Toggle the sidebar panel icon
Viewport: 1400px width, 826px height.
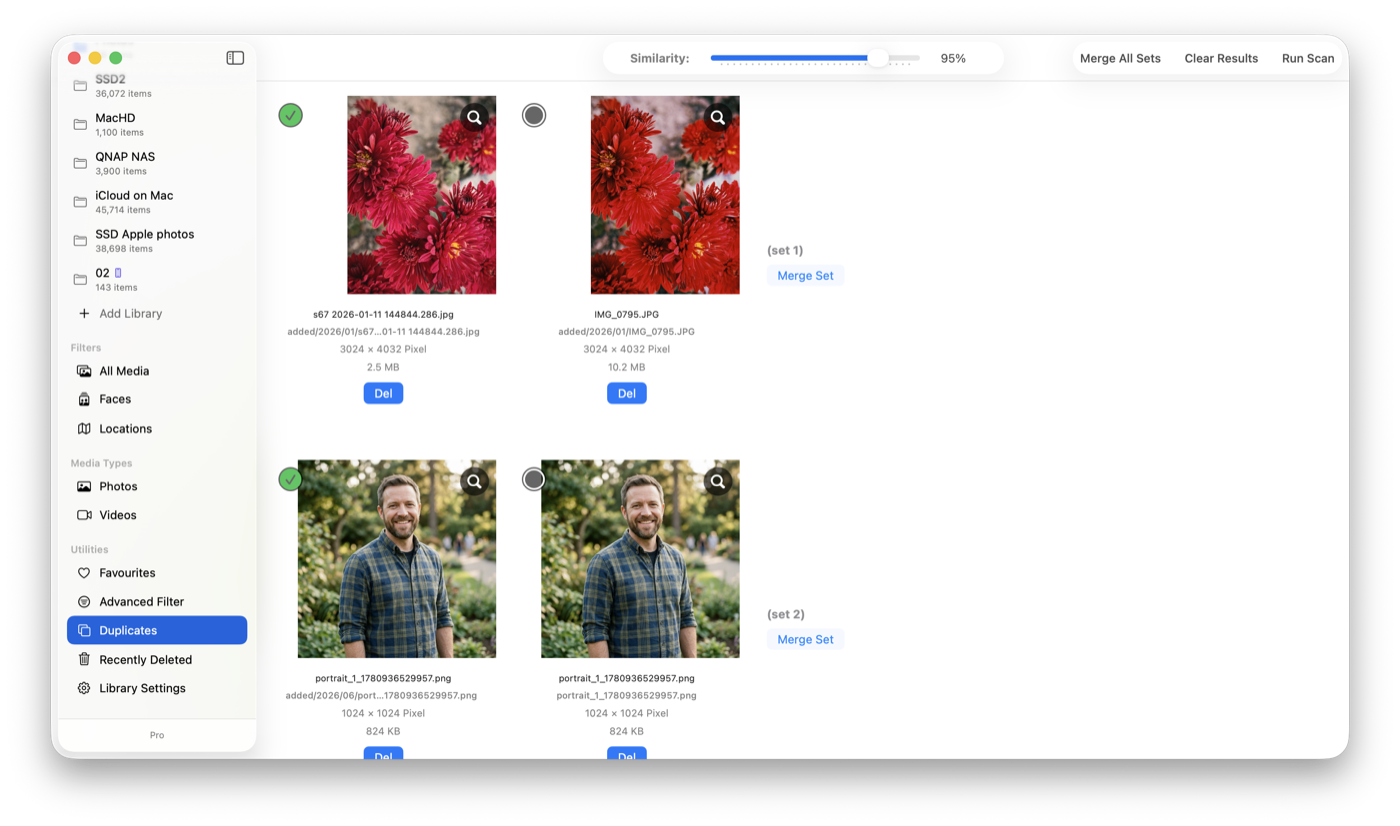click(235, 58)
